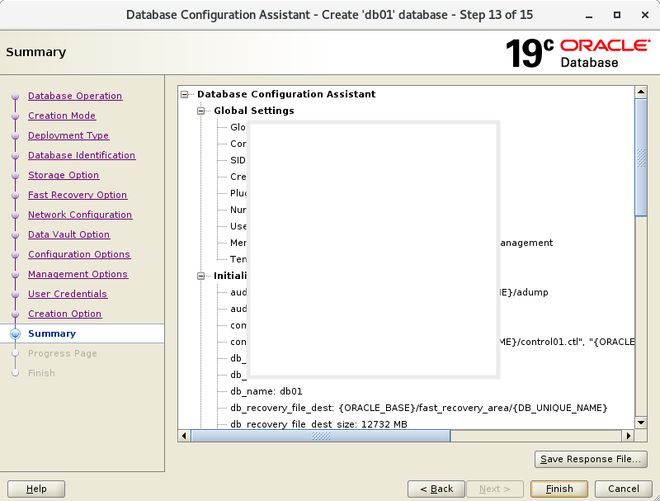Select the current Summary step

52,333
